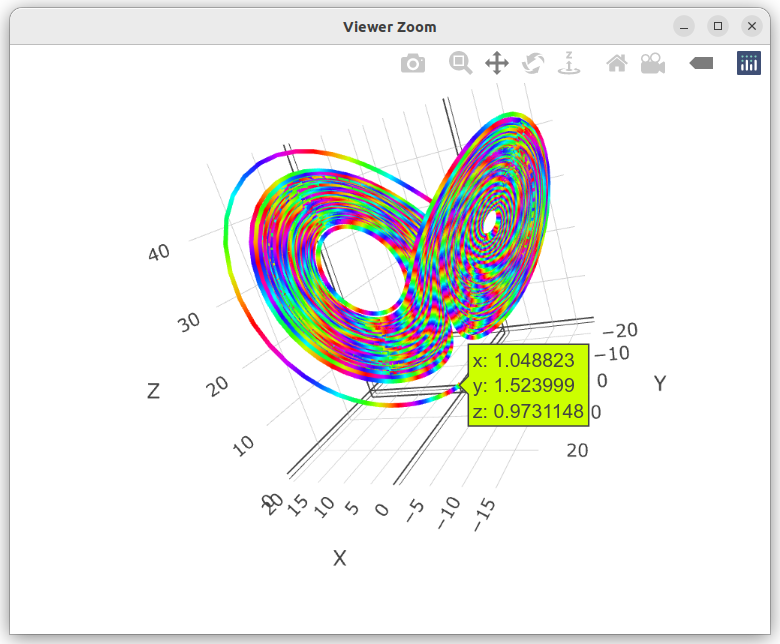
Task: Click the Z axis title label
Action: (x=153, y=392)
